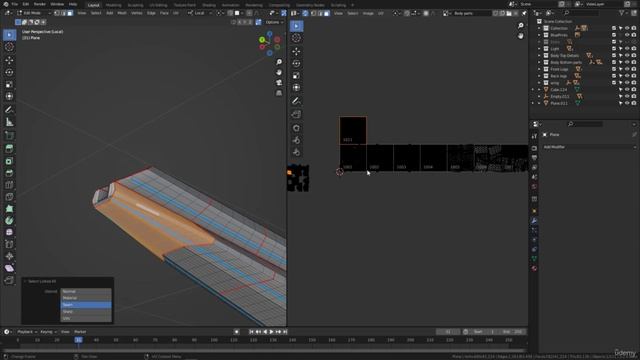Toggle visibility eye of wing collection

tap(627, 83)
